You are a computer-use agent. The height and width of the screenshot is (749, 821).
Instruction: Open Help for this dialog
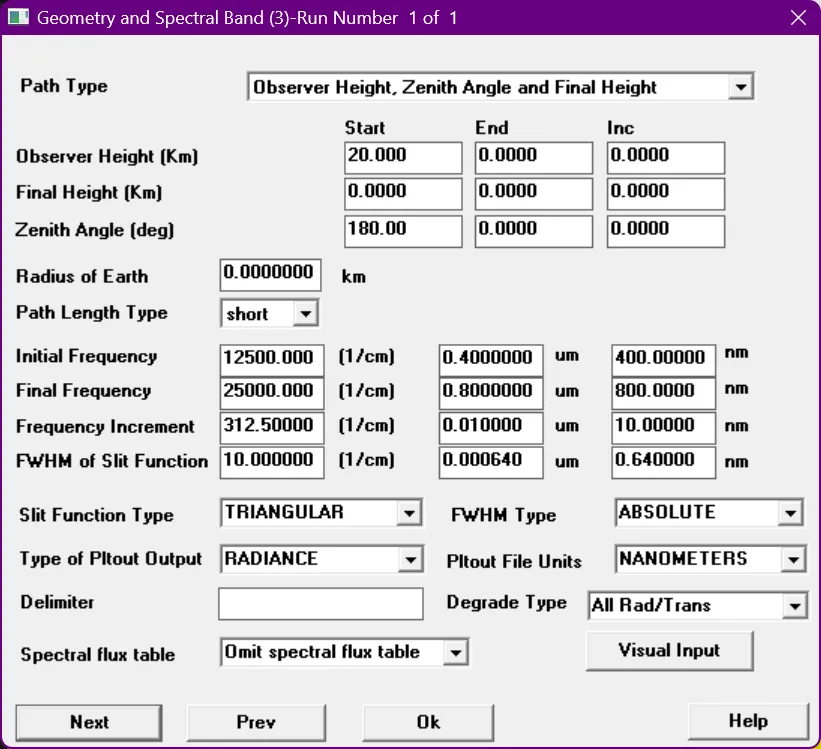748,721
